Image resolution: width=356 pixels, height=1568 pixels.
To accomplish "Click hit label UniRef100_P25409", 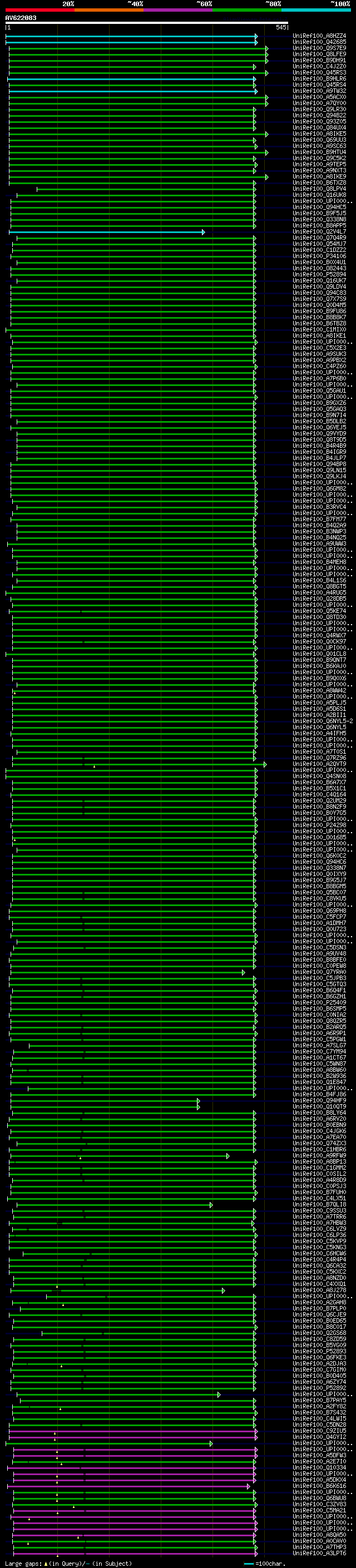I will pos(319,1002).
